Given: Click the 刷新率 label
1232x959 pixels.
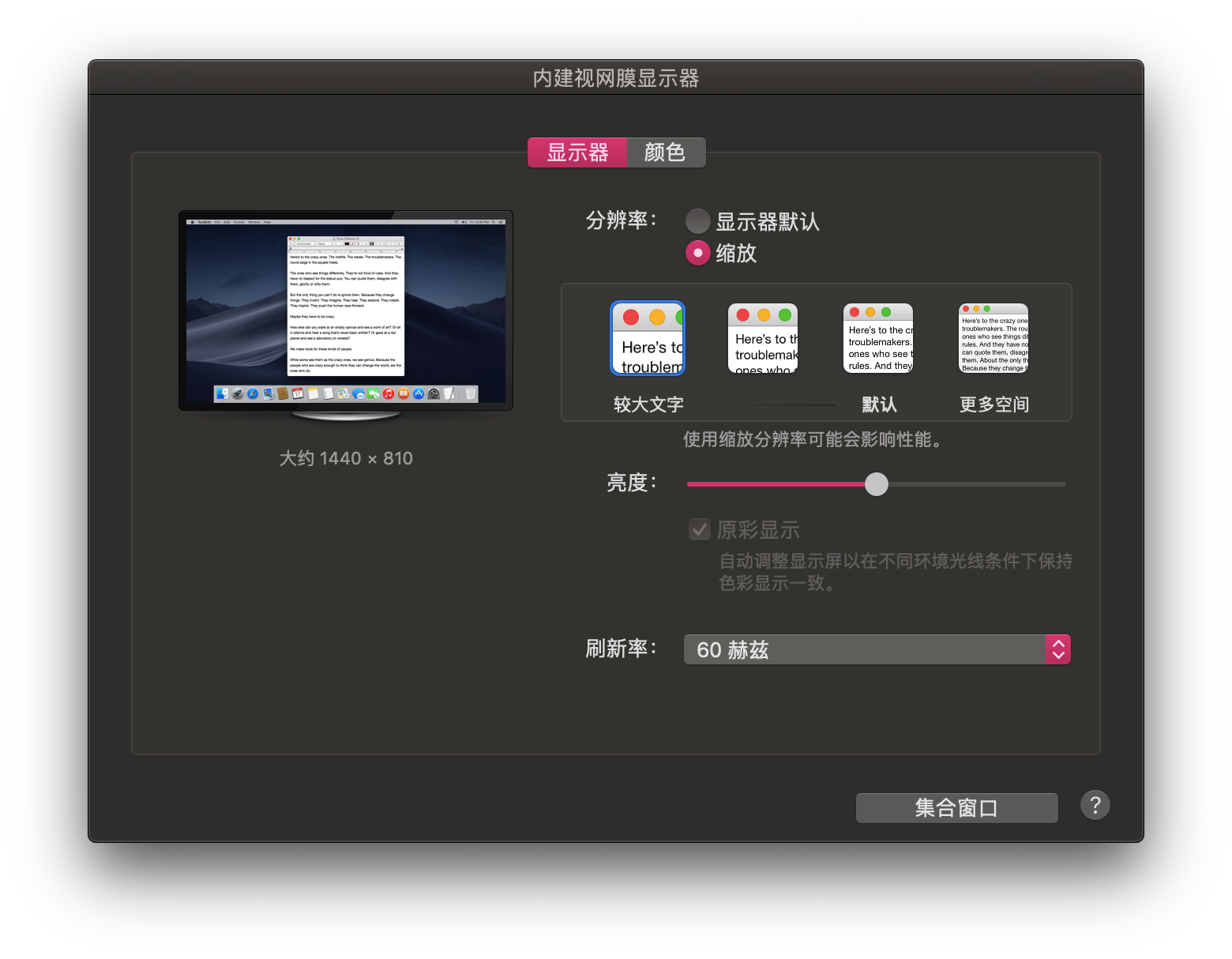Looking at the screenshot, I should tap(622, 649).
